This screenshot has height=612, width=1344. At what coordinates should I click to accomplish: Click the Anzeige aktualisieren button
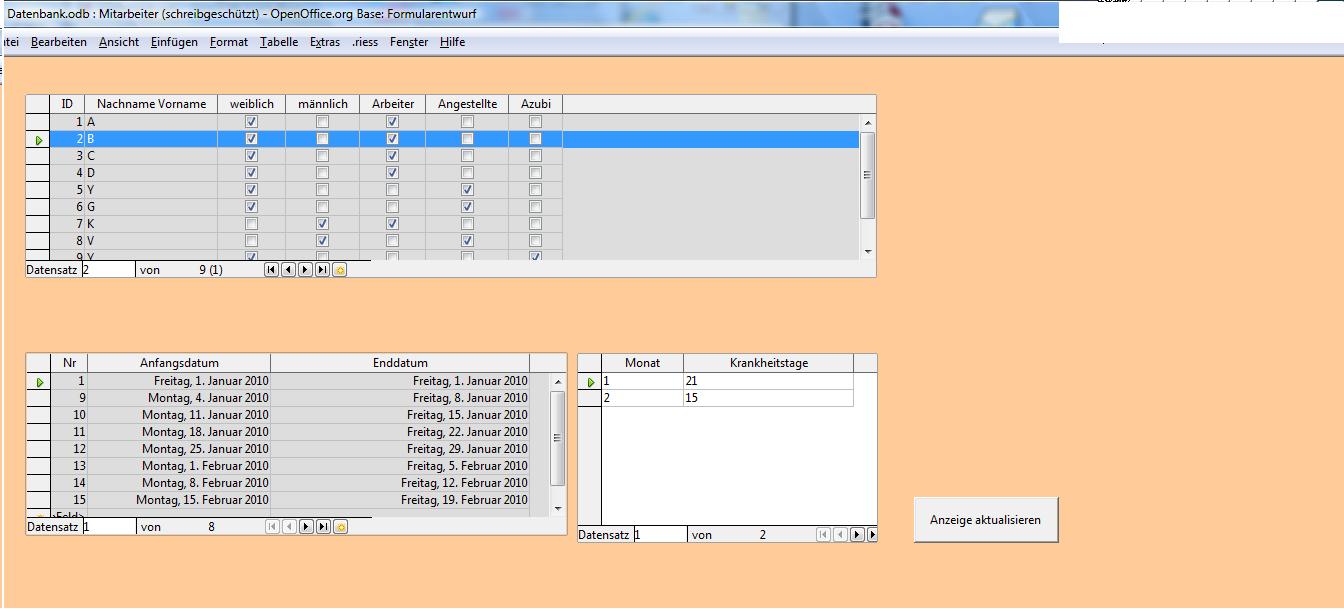pos(985,520)
